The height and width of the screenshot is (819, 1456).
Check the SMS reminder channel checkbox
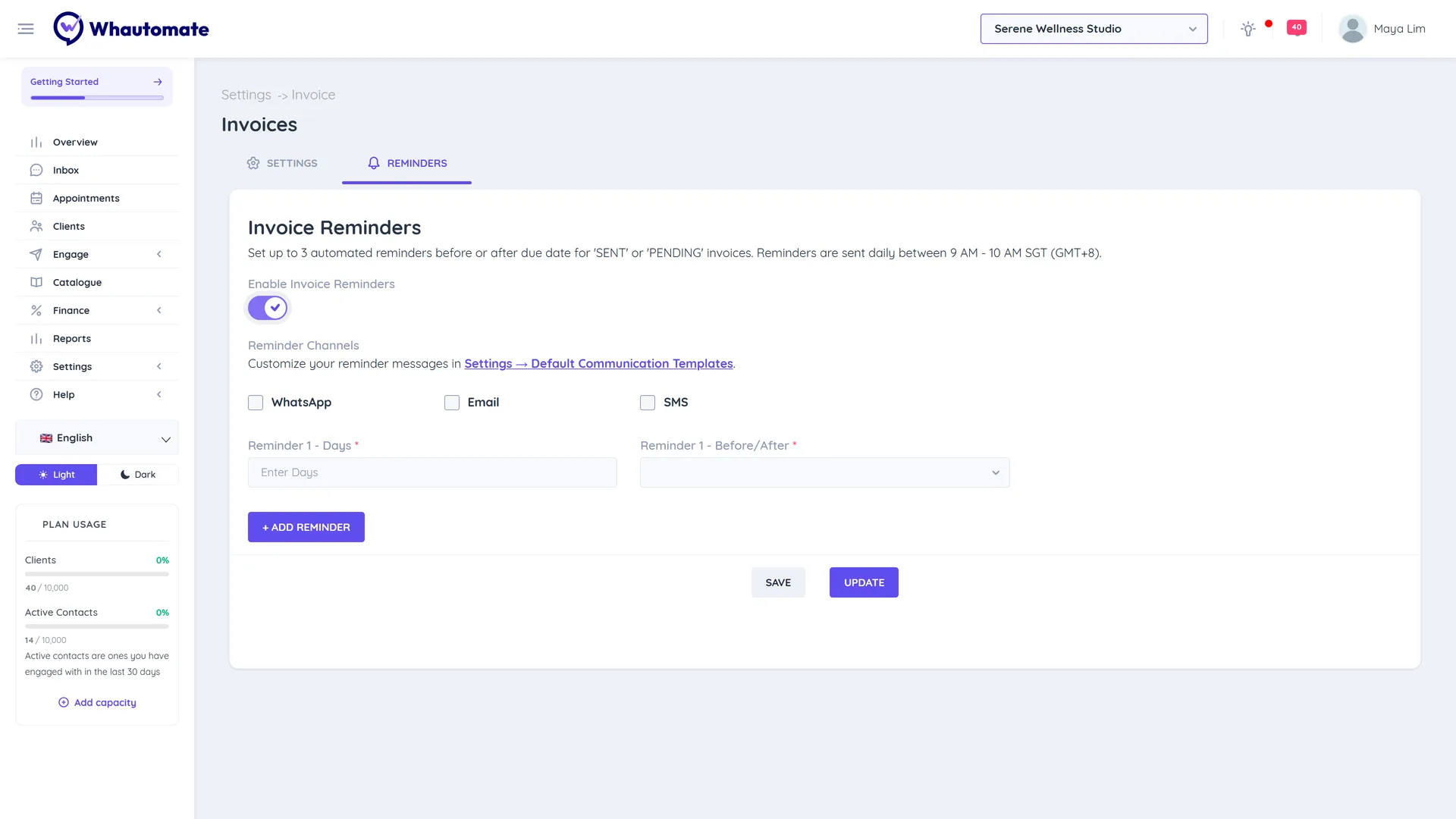click(x=648, y=403)
